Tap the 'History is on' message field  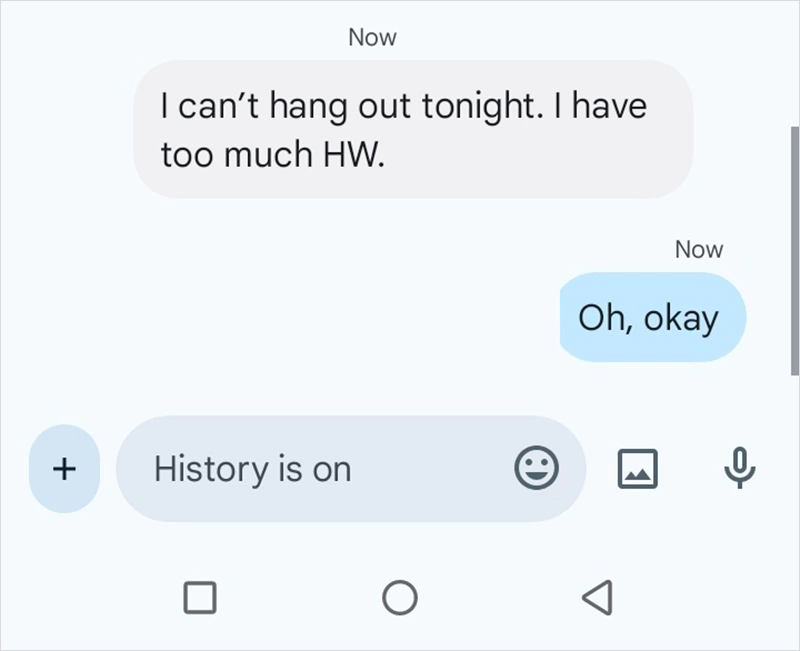click(x=300, y=469)
